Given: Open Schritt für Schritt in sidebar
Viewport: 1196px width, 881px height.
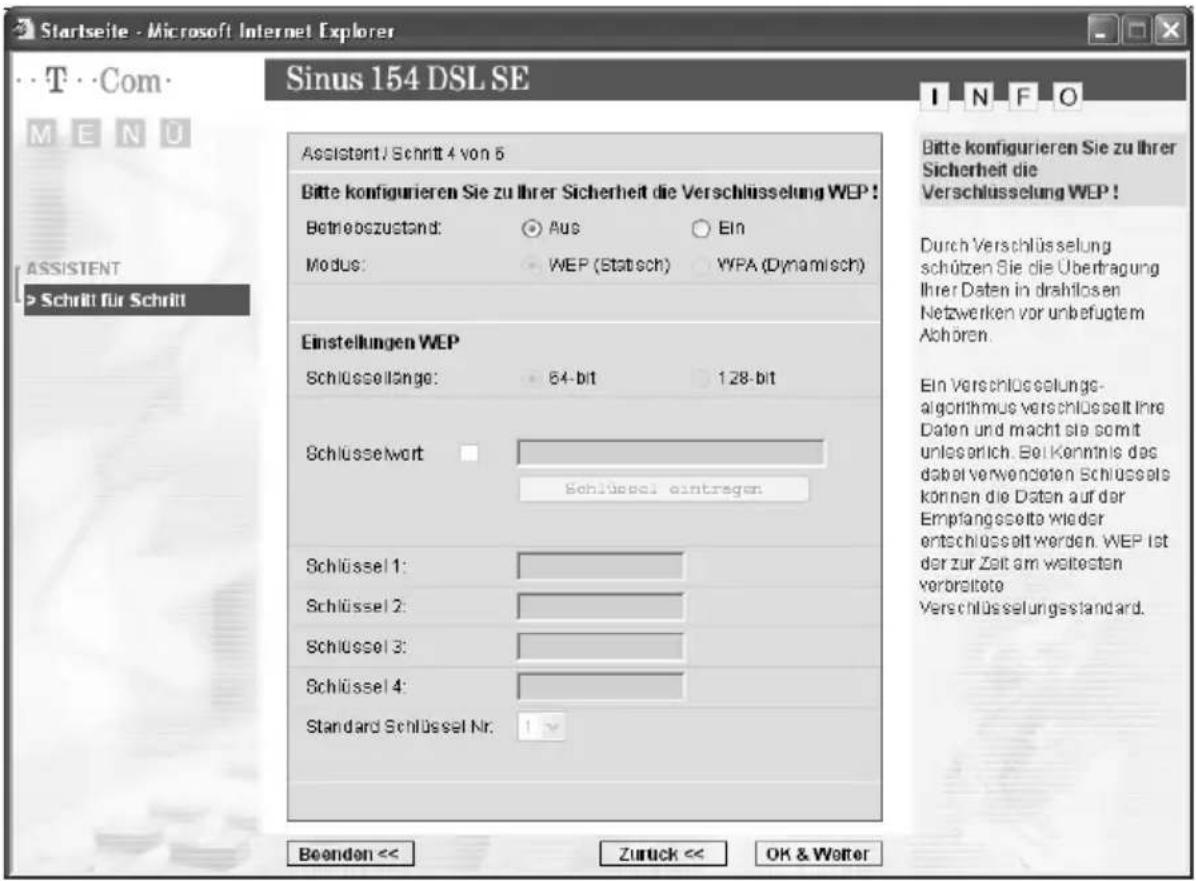Looking at the screenshot, I should (x=137, y=300).
